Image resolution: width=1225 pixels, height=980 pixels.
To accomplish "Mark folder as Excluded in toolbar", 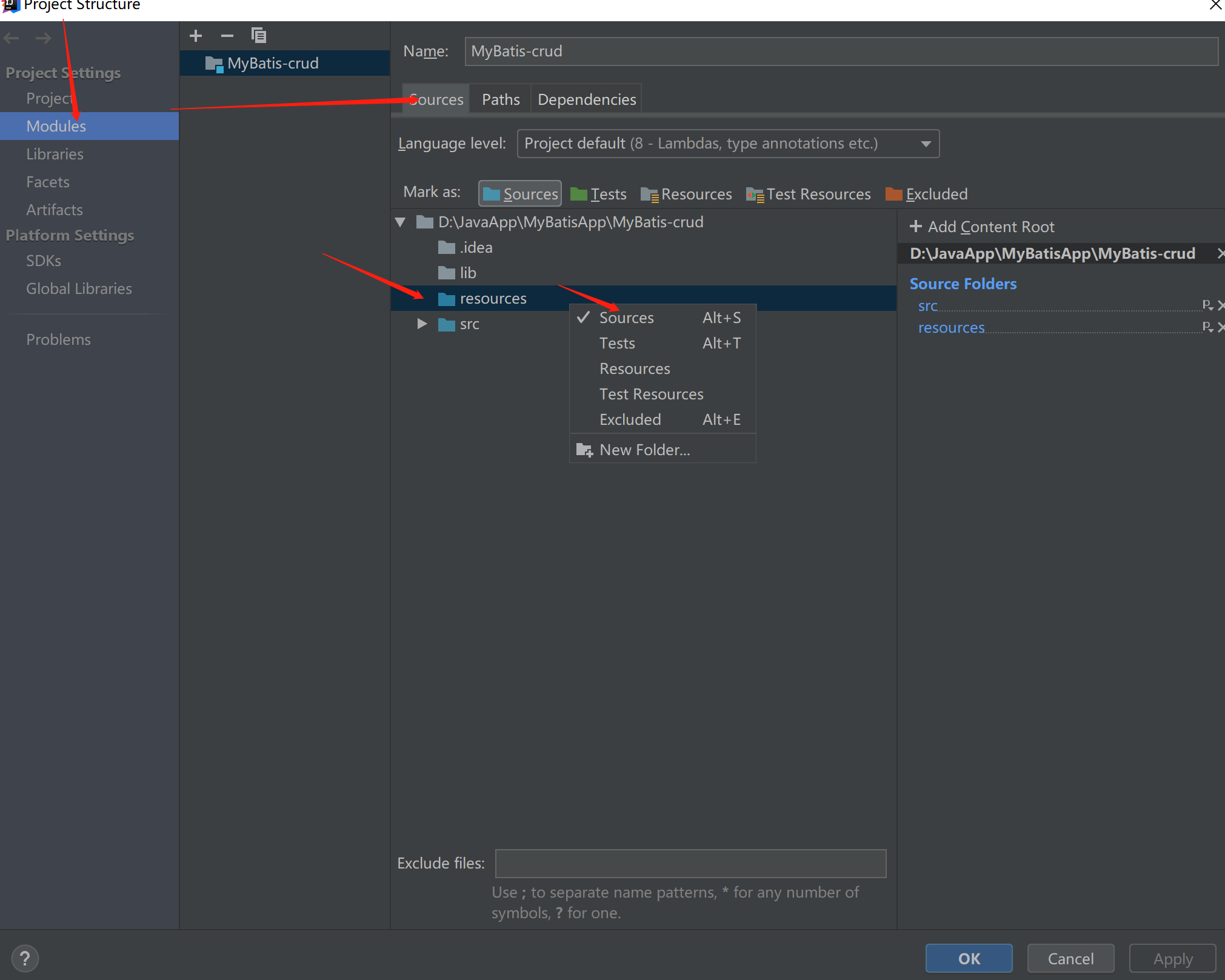I will pos(926,194).
